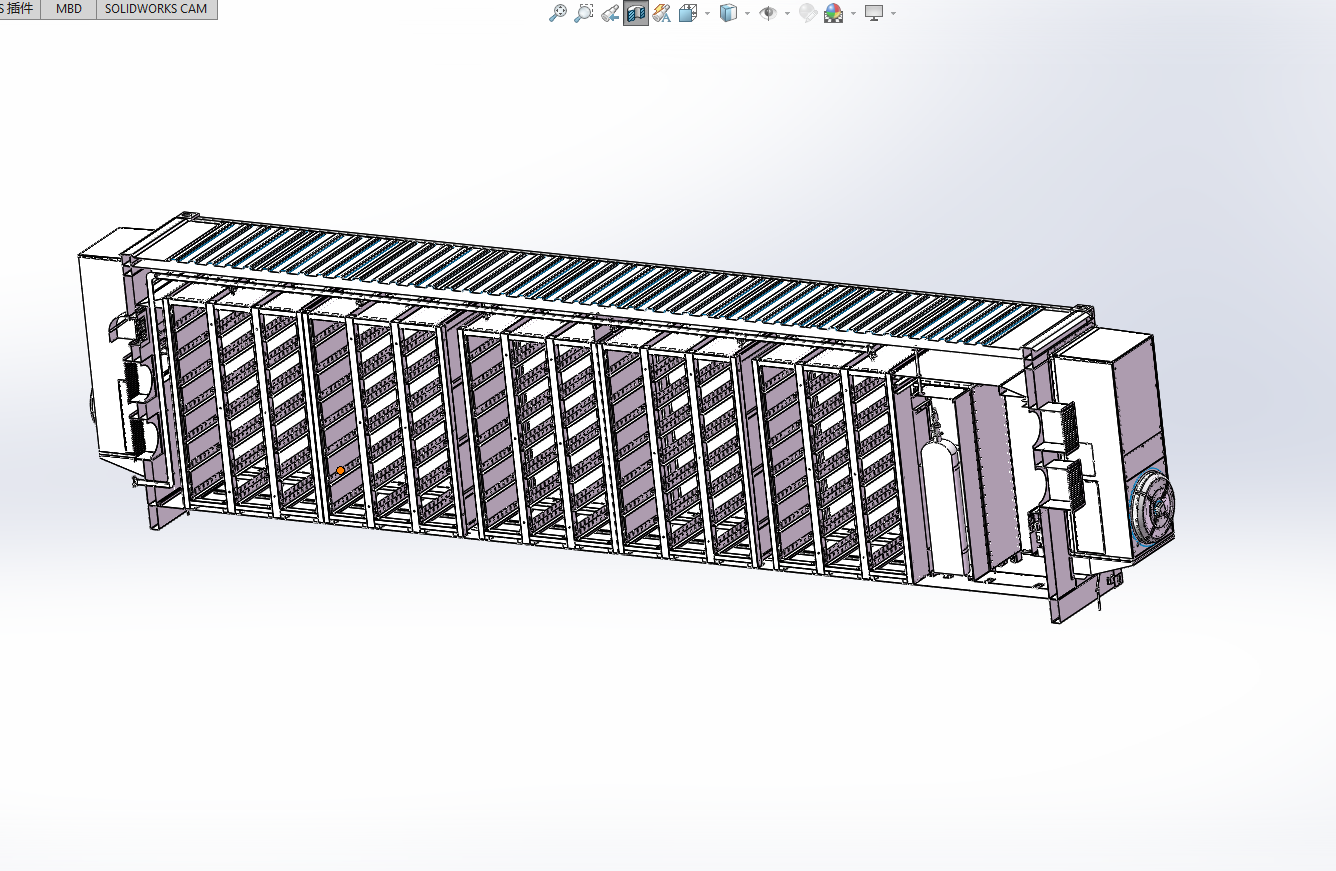This screenshot has height=871, width=1336.
Task: Switch to the MBD tab
Action: (69, 9)
